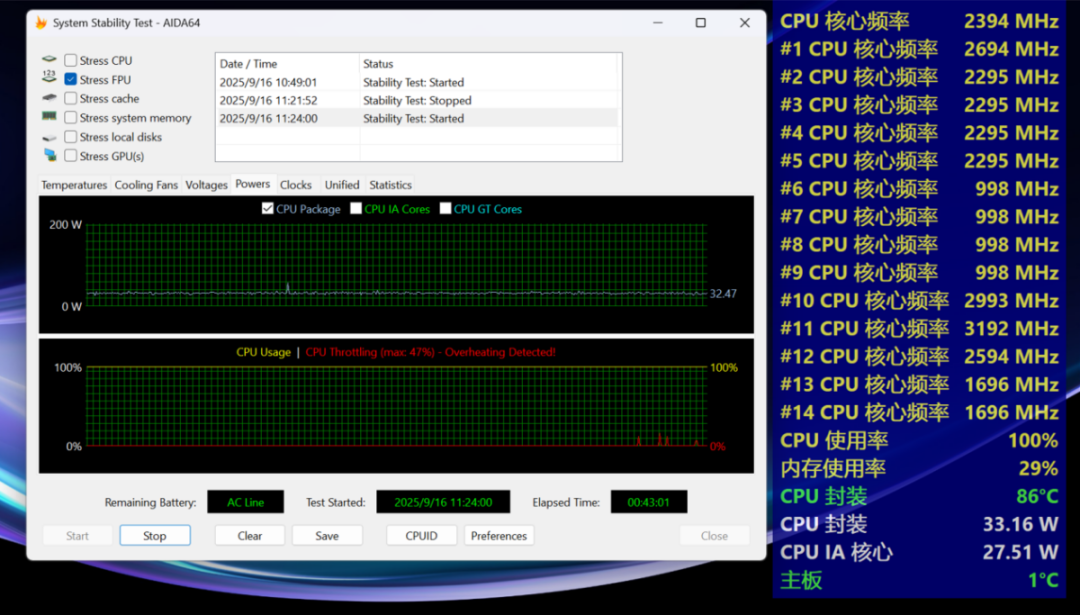The width and height of the screenshot is (1080, 615).
Task: Click the 主板 1°C row
Action: 919,580
